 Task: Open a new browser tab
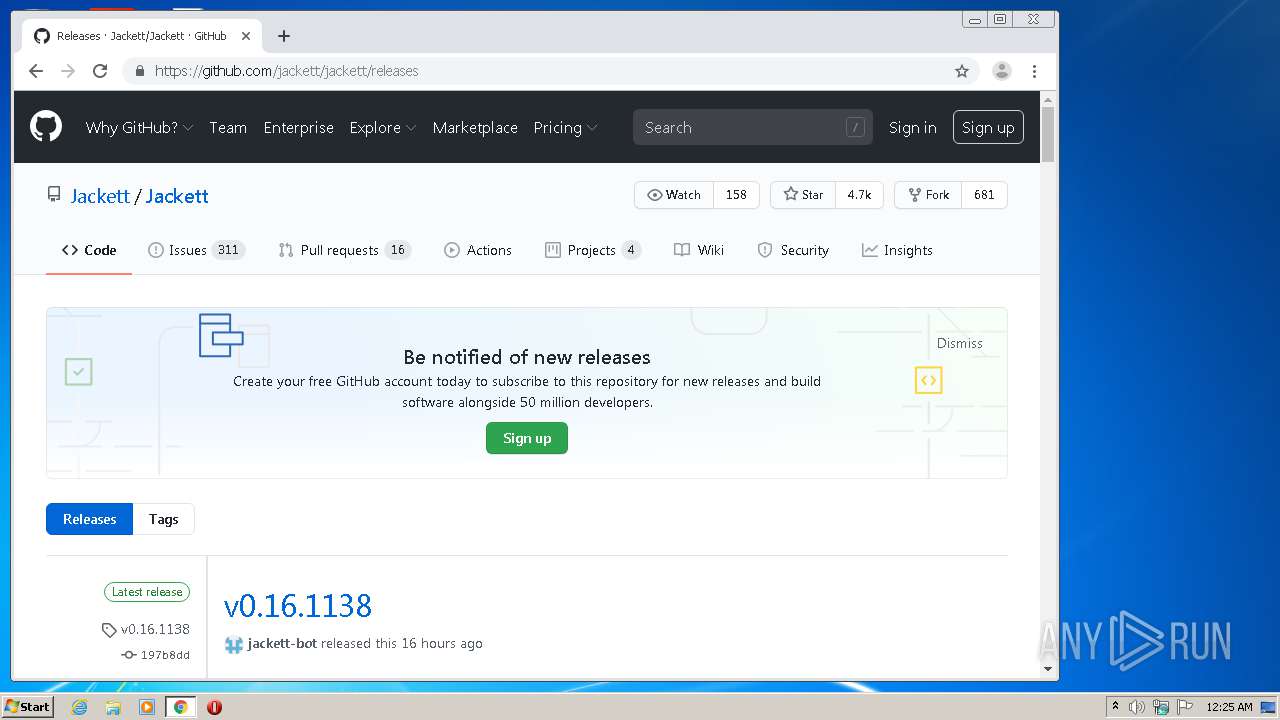coord(284,36)
